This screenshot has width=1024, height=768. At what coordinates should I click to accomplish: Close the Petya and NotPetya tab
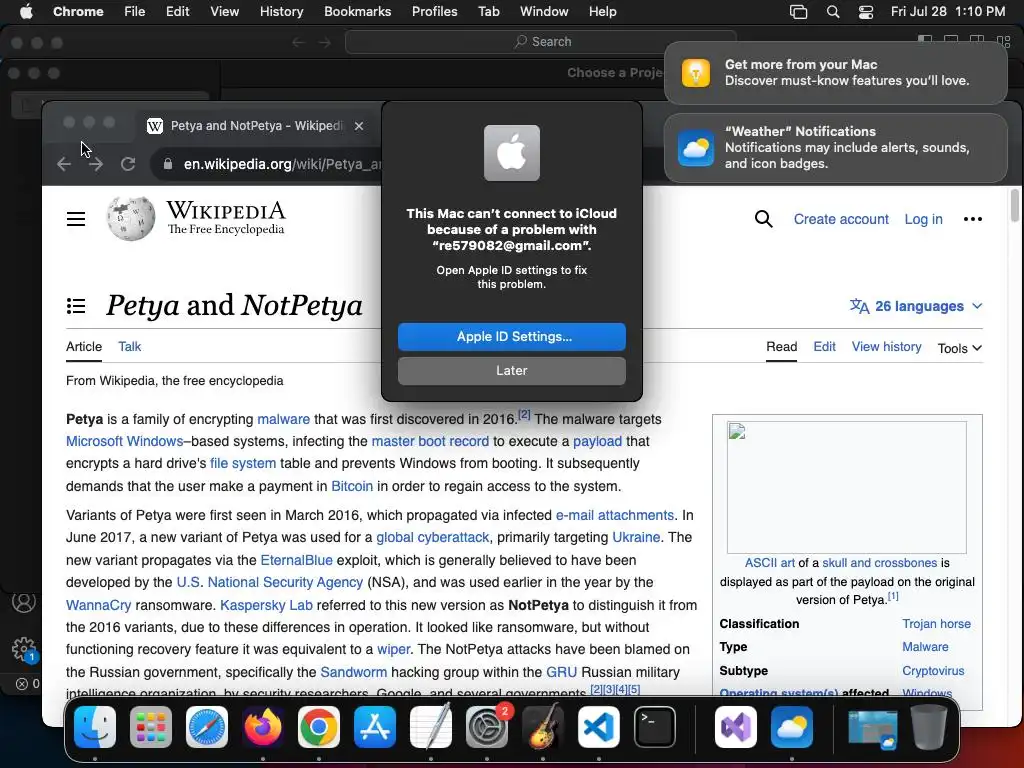[x=359, y=126]
